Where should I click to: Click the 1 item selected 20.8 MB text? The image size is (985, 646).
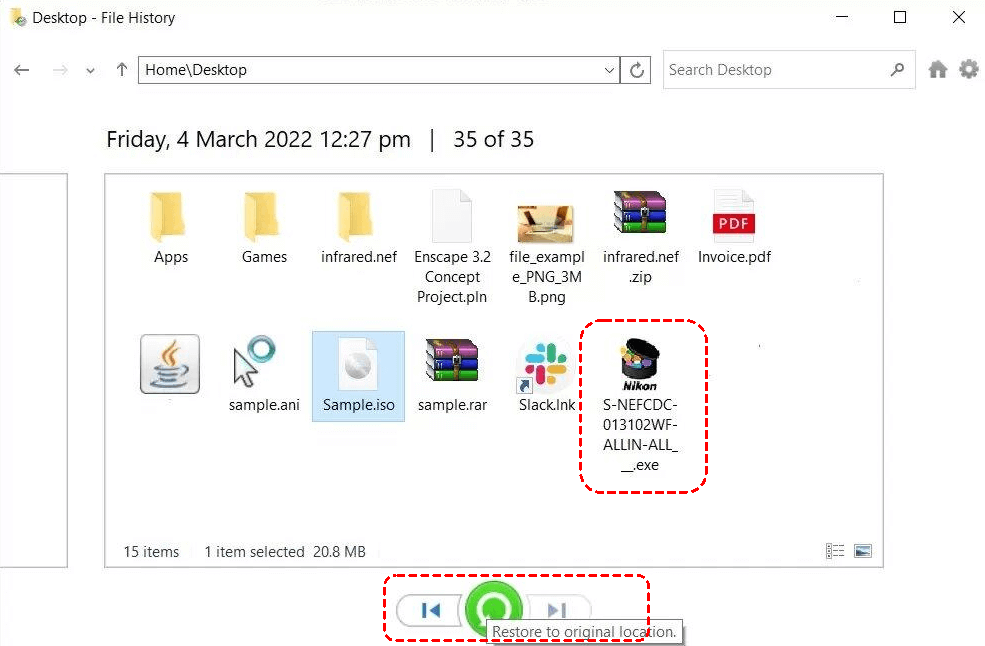(285, 552)
